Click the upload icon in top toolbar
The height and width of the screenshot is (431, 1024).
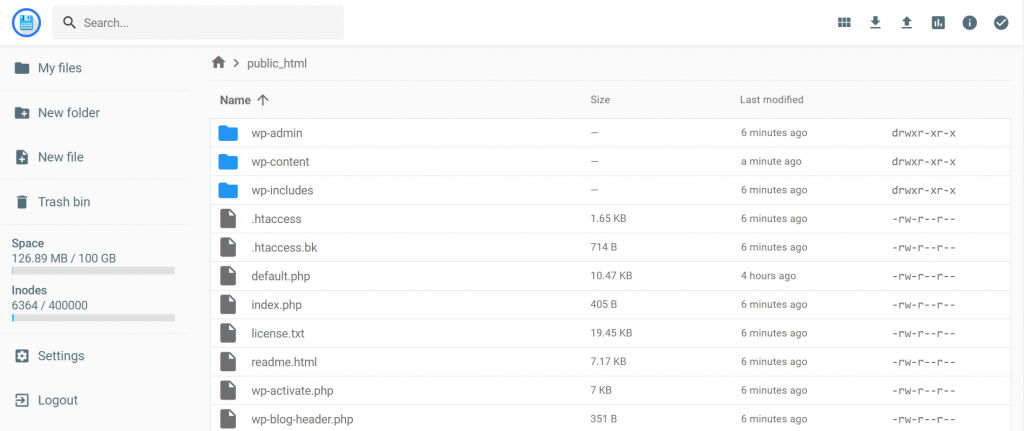pyautogui.click(x=907, y=22)
